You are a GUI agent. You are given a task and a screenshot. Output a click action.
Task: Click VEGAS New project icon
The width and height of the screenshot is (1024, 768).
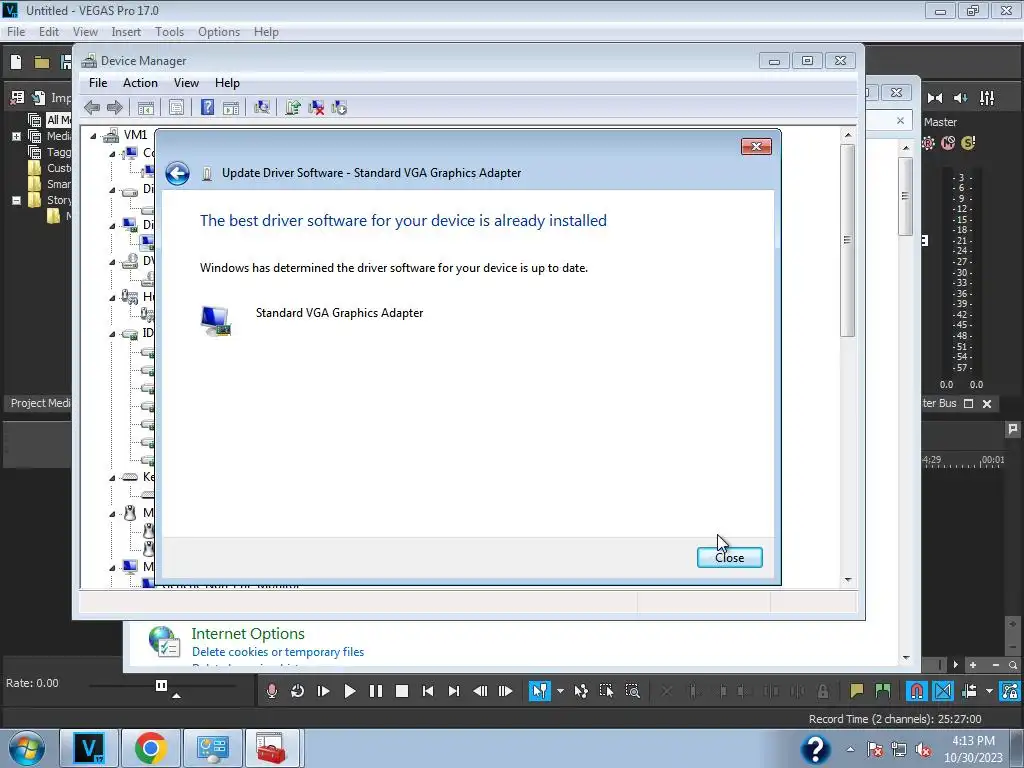[16, 62]
